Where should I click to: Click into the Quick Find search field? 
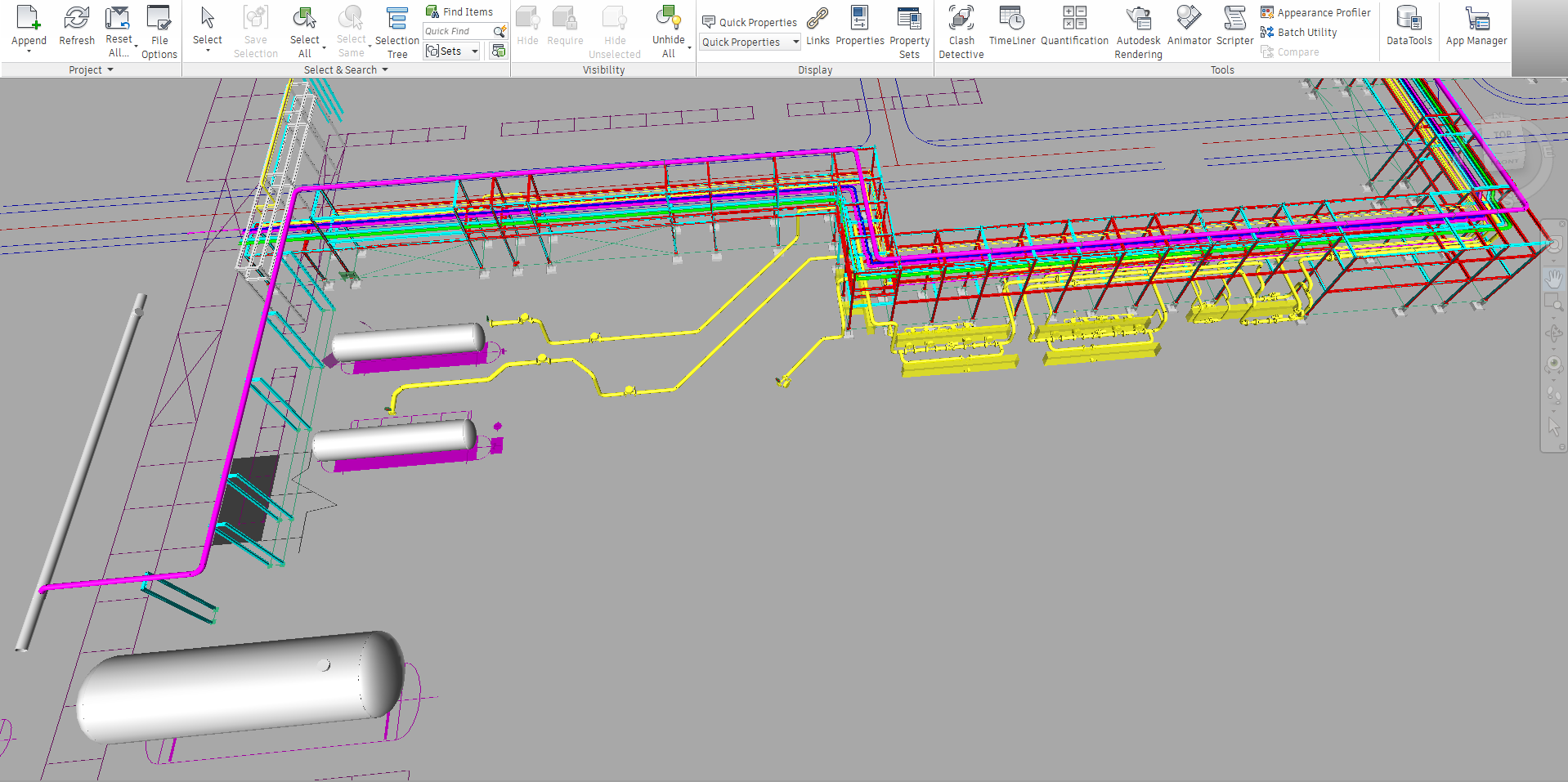(x=456, y=31)
